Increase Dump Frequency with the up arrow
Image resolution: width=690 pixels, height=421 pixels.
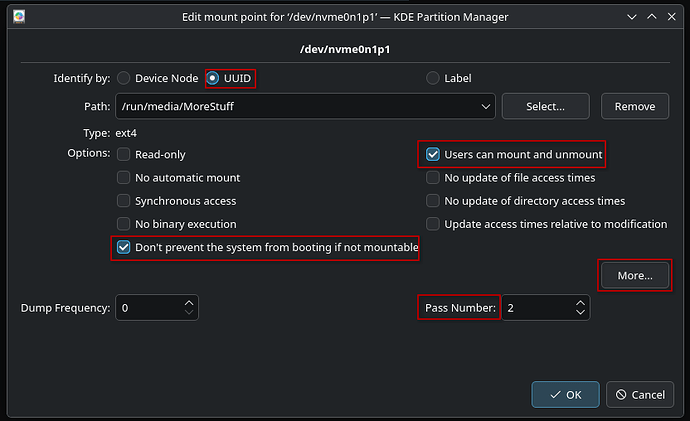[189, 303]
